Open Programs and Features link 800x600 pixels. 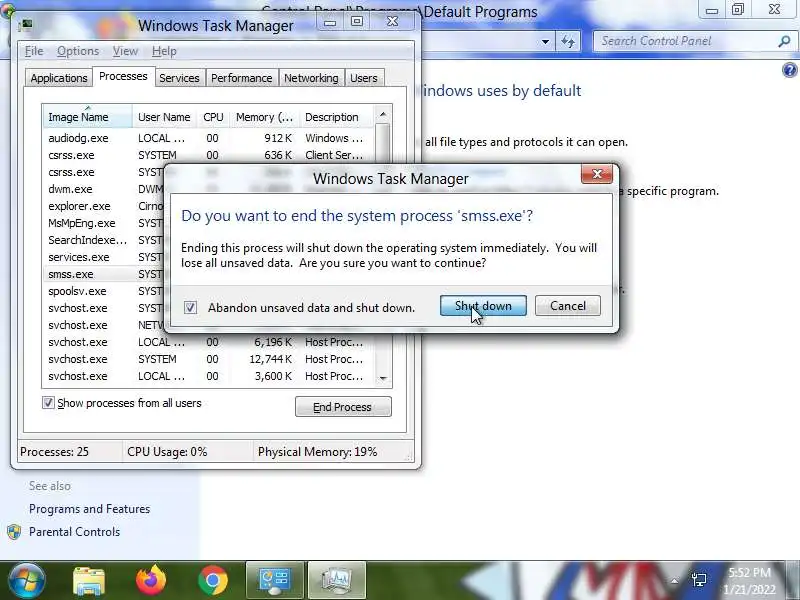[x=89, y=509]
